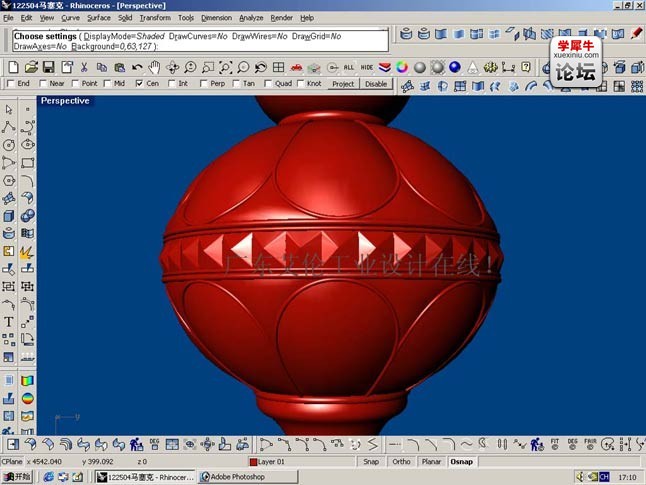Click the color wheel icon
Screen dimensions: 646x485
click(402, 67)
